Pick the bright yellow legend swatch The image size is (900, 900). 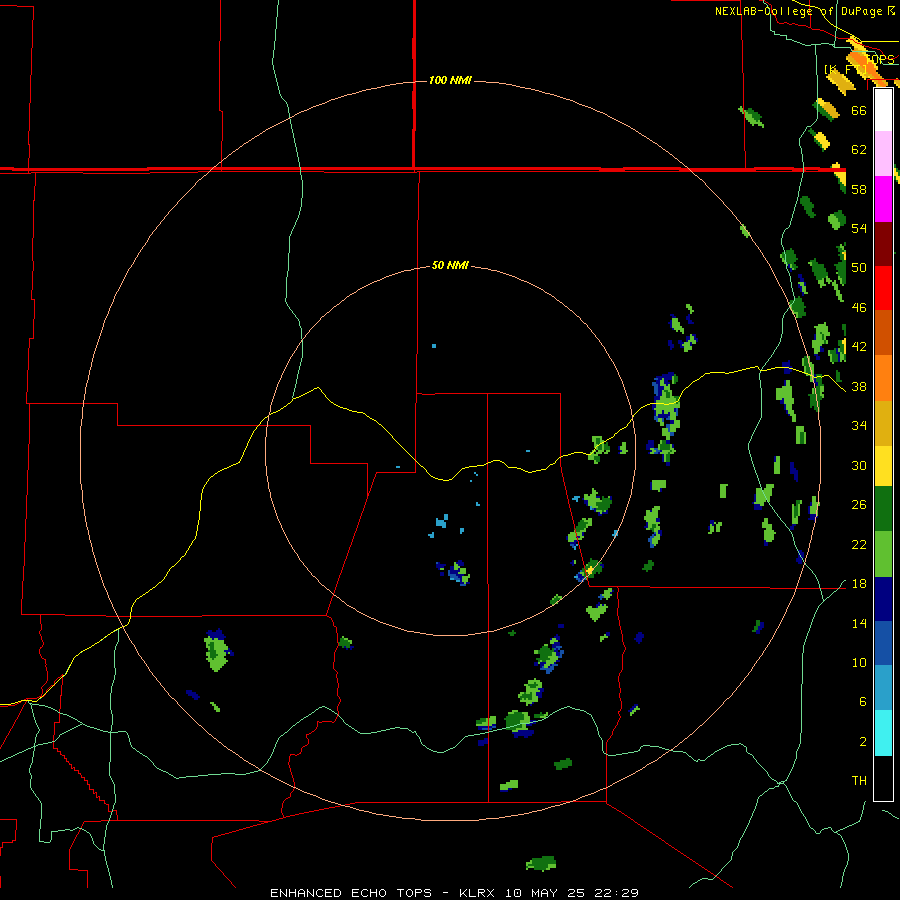tap(883, 466)
